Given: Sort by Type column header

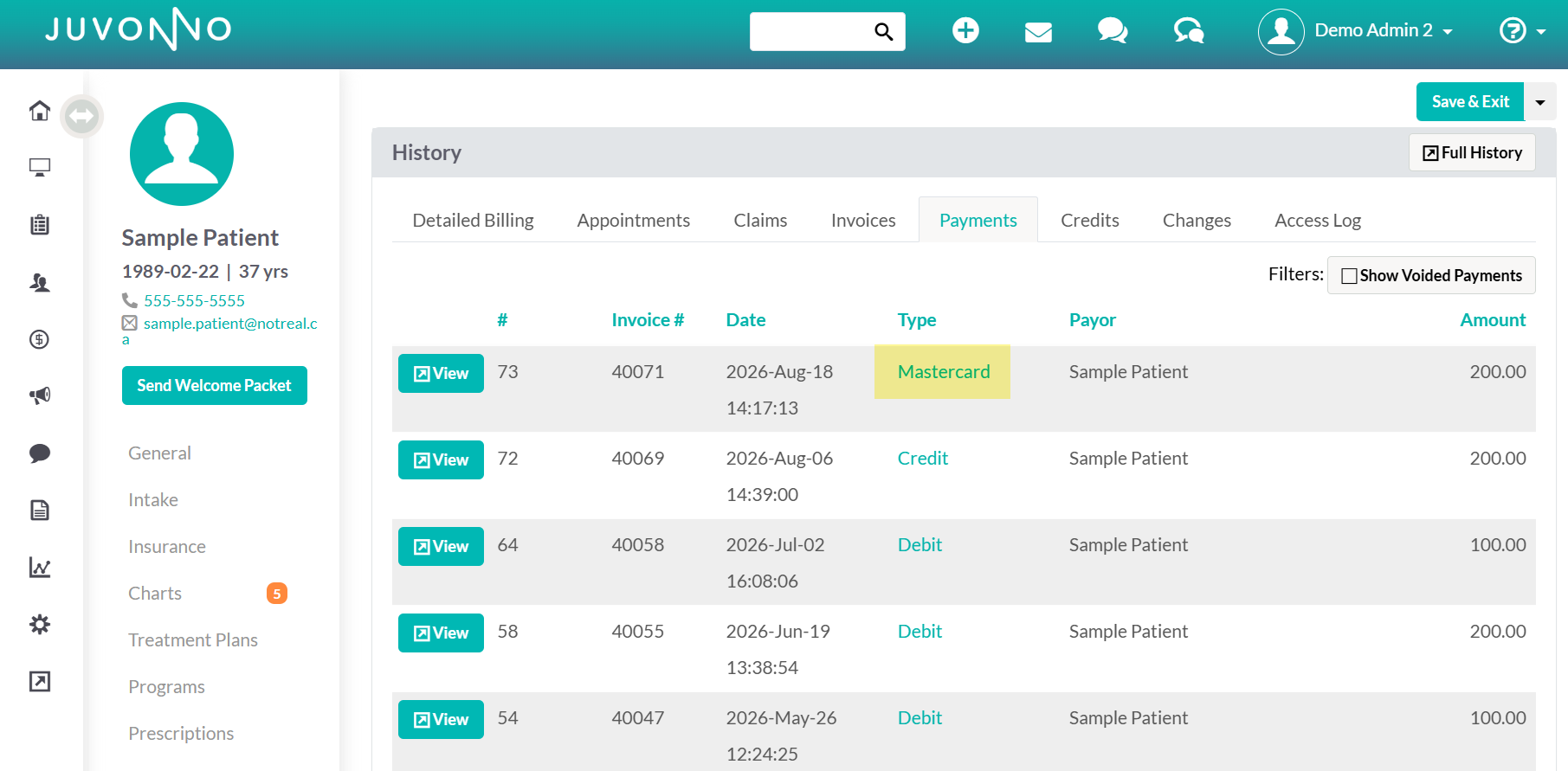Looking at the screenshot, I should pyautogui.click(x=917, y=319).
